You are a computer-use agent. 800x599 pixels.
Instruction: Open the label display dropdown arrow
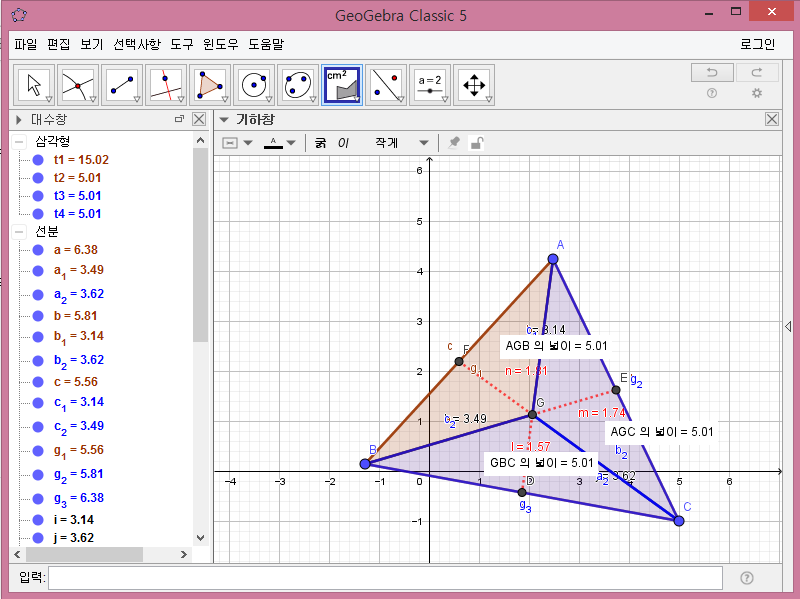(248, 143)
